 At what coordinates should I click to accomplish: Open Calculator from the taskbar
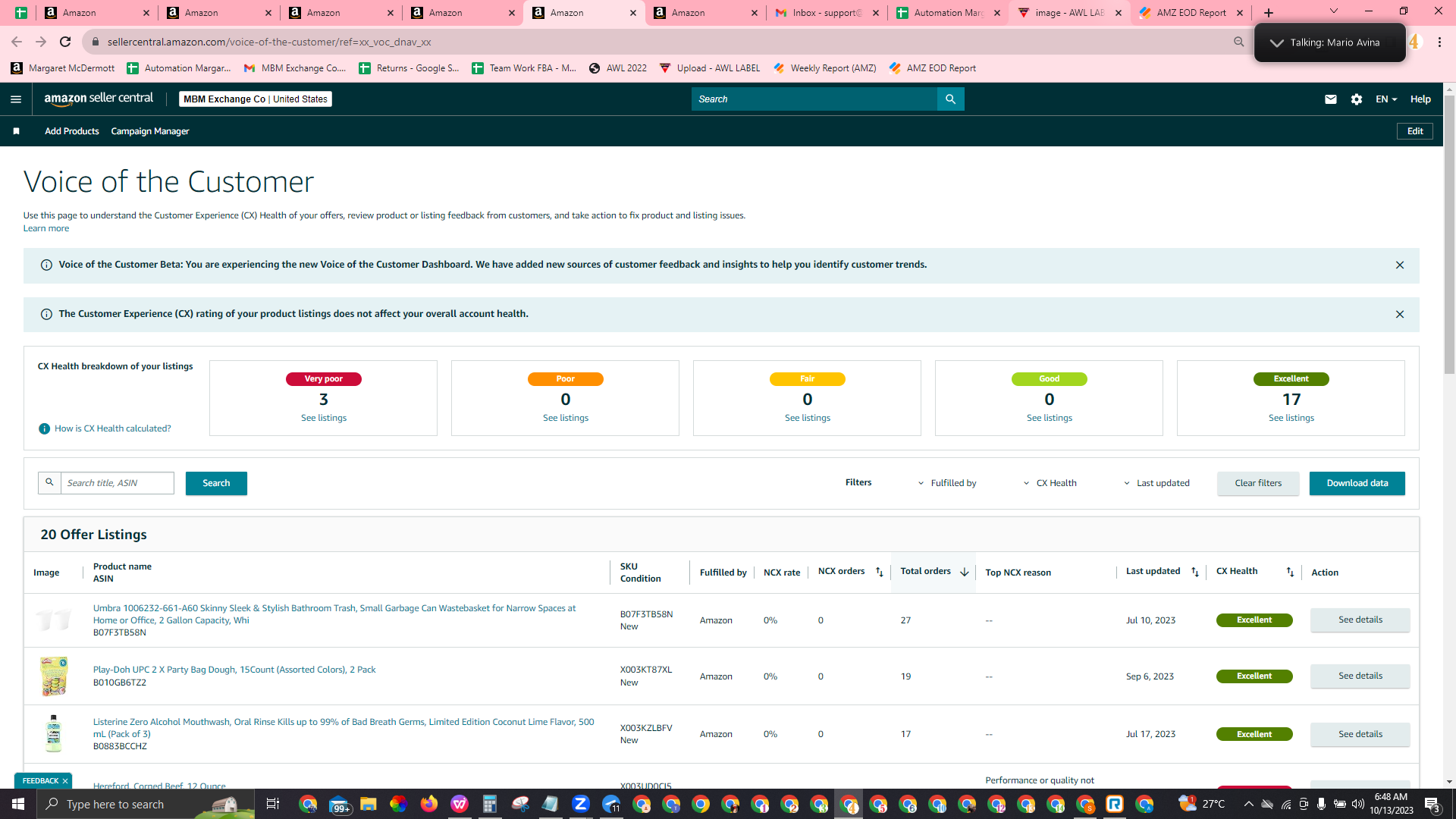[490, 804]
